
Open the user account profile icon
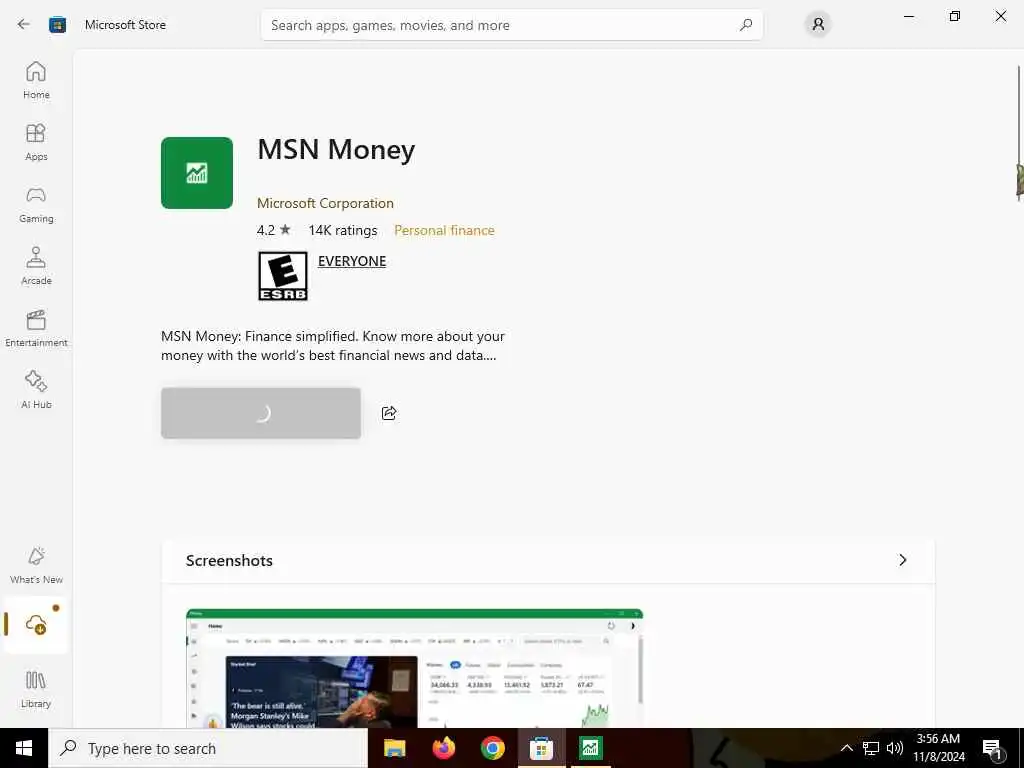(818, 25)
